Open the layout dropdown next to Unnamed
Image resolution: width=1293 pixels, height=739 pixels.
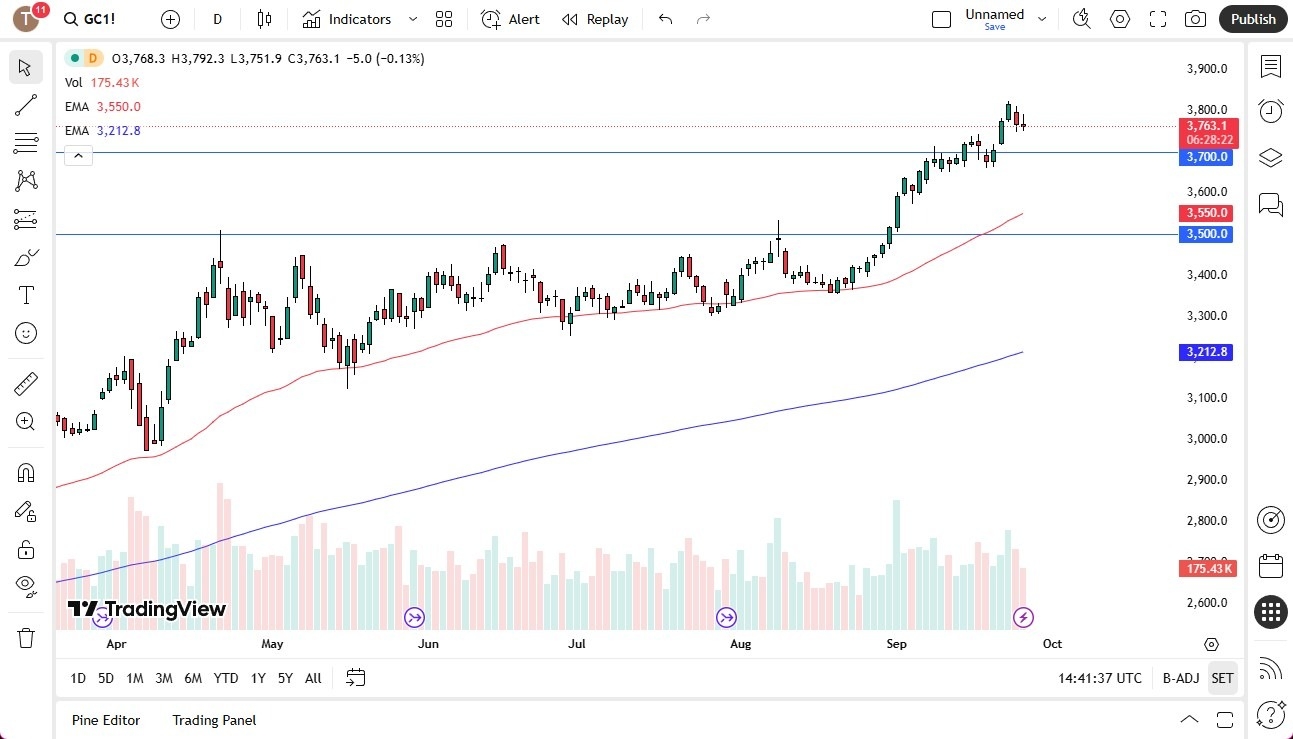click(1042, 19)
